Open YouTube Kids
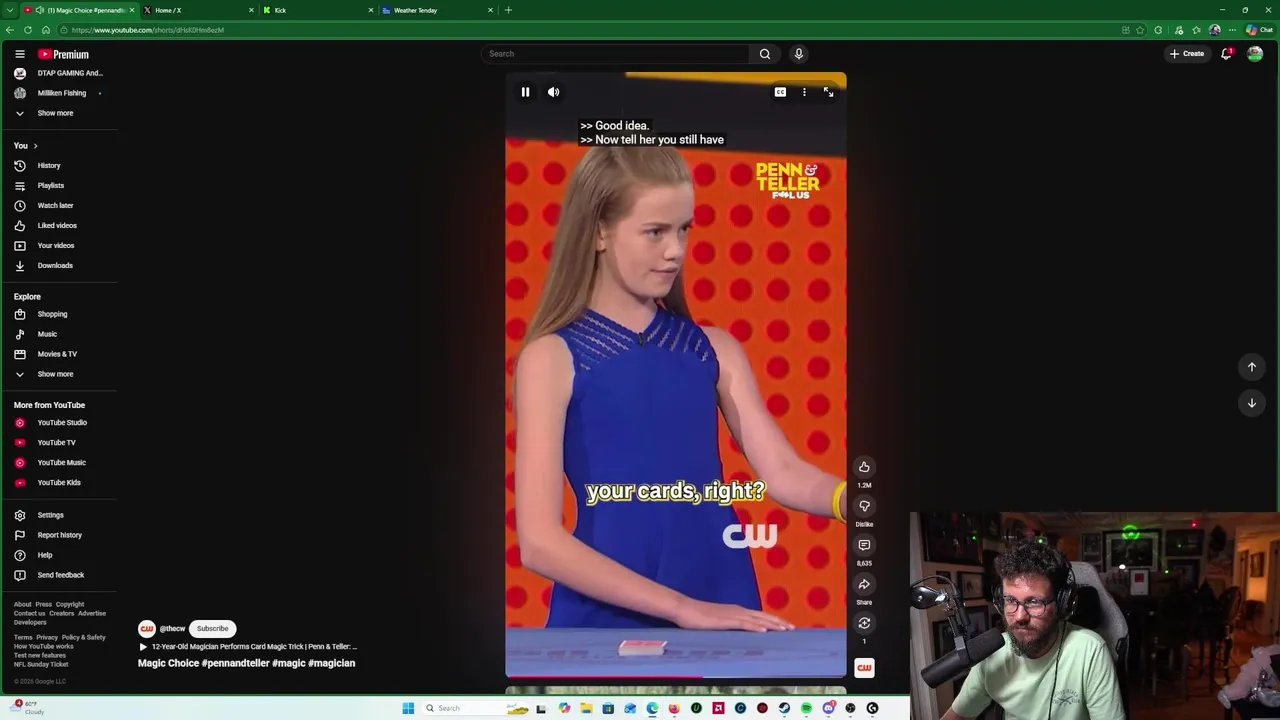The height and width of the screenshot is (720, 1280). [x=59, y=483]
